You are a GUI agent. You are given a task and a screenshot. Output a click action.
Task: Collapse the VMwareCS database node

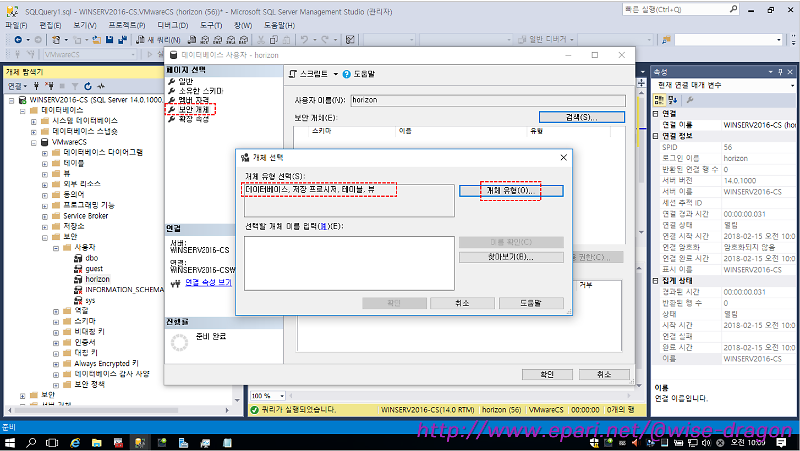click(x=34, y=142)
